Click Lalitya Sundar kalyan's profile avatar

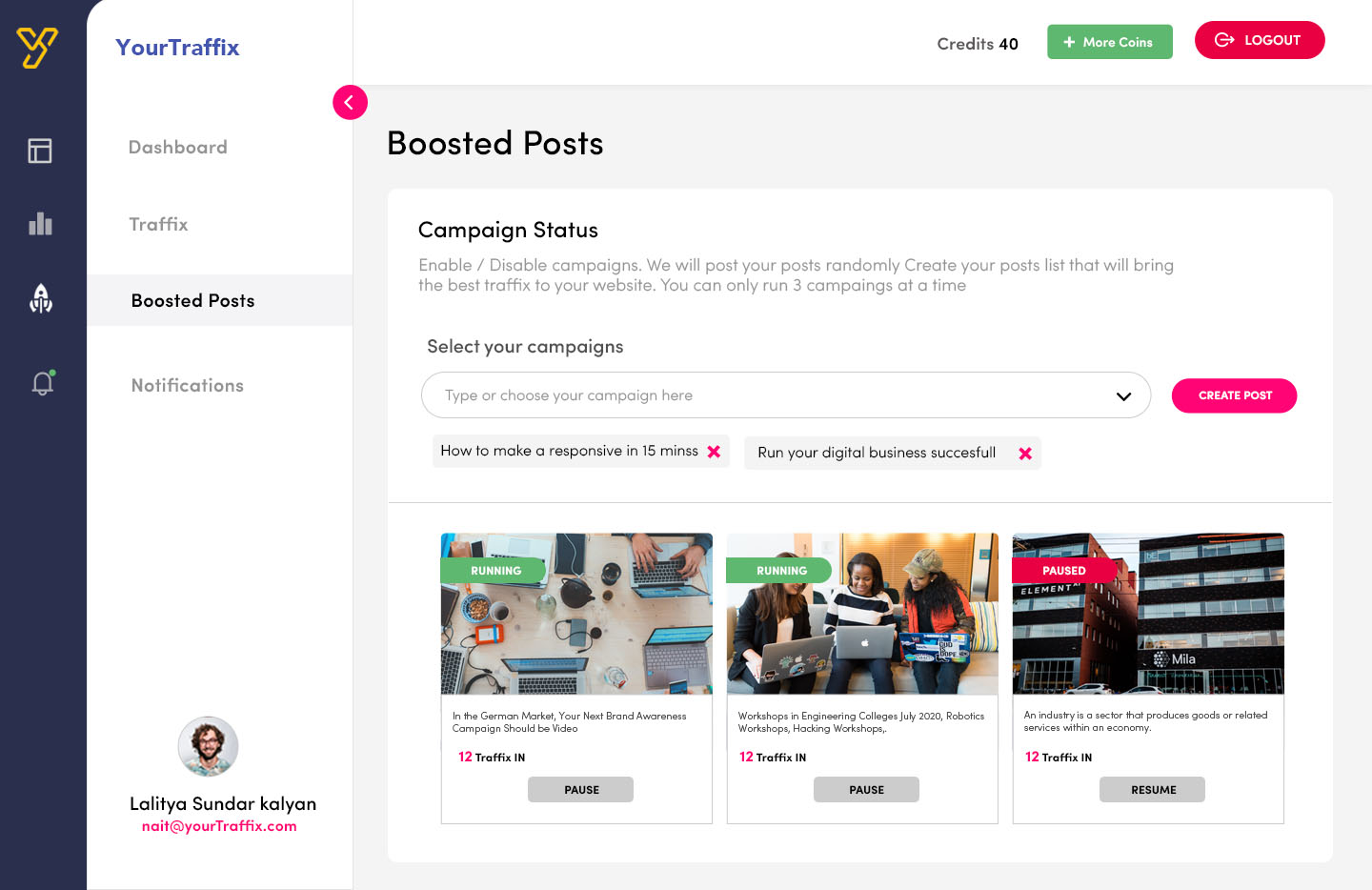(x=208, y=746)
